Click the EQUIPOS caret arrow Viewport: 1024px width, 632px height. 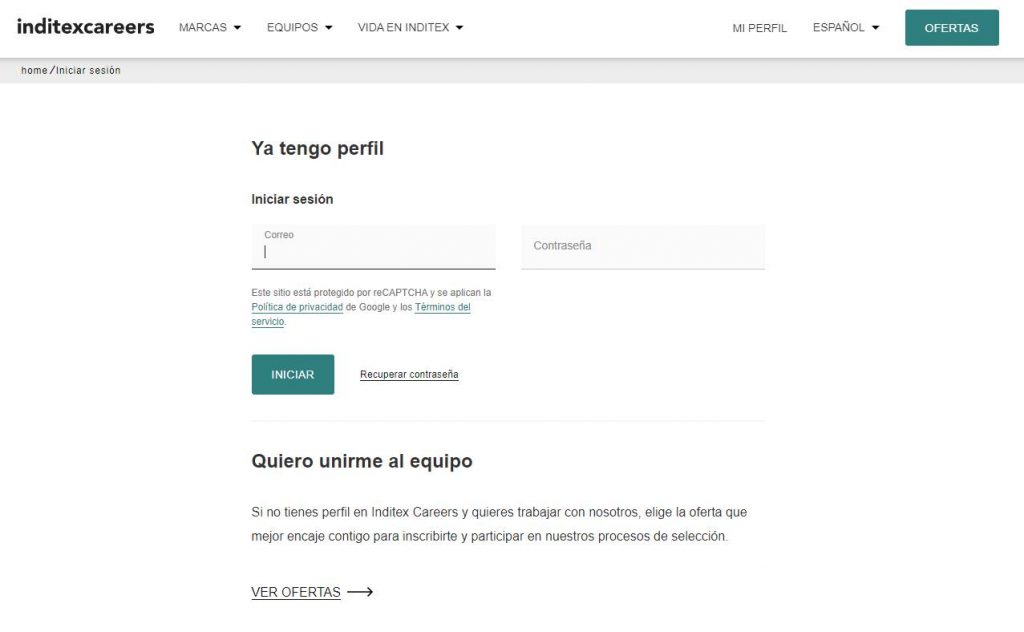328,27
